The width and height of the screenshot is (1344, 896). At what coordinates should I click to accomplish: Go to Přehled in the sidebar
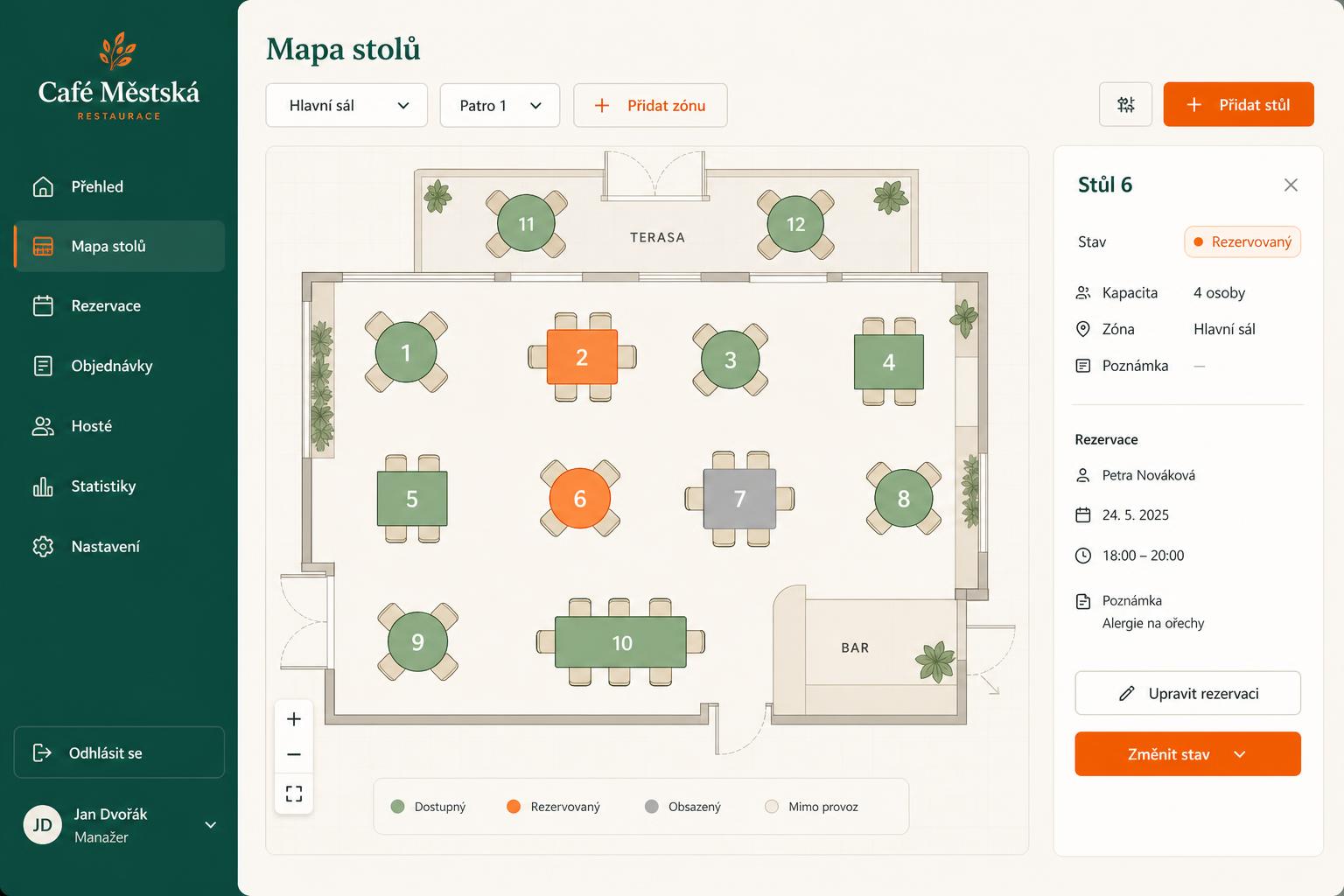click(x=119, y=186)
